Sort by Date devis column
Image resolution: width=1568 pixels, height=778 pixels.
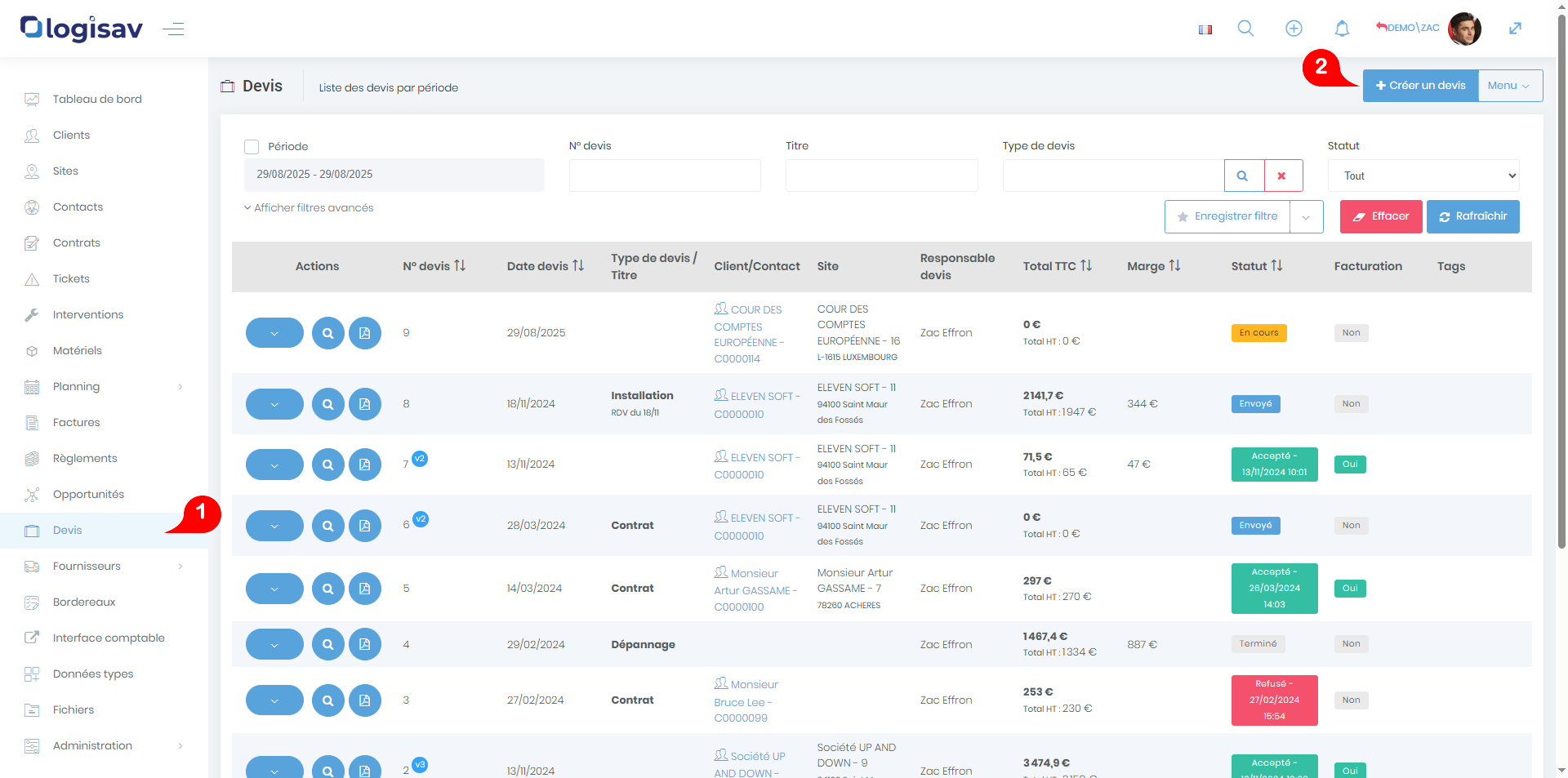click(x=546, y=266)
